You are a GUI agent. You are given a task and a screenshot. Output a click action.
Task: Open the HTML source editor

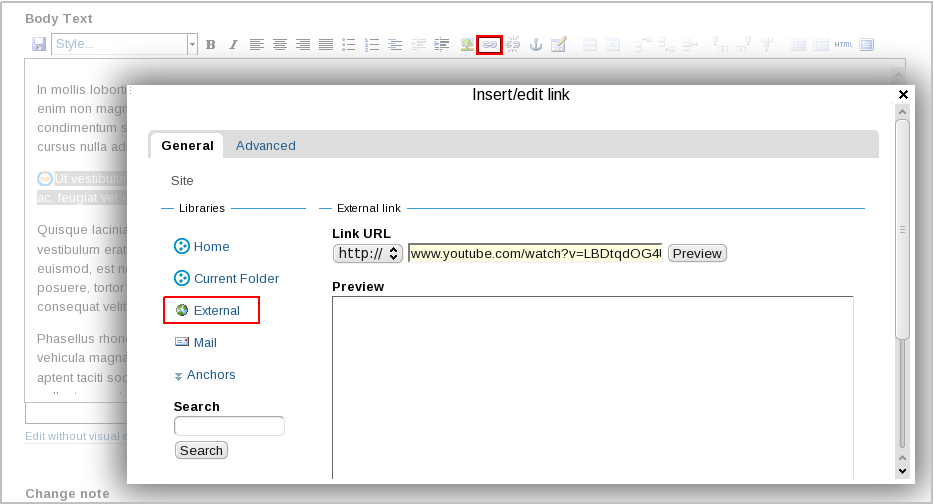[843, 45]
